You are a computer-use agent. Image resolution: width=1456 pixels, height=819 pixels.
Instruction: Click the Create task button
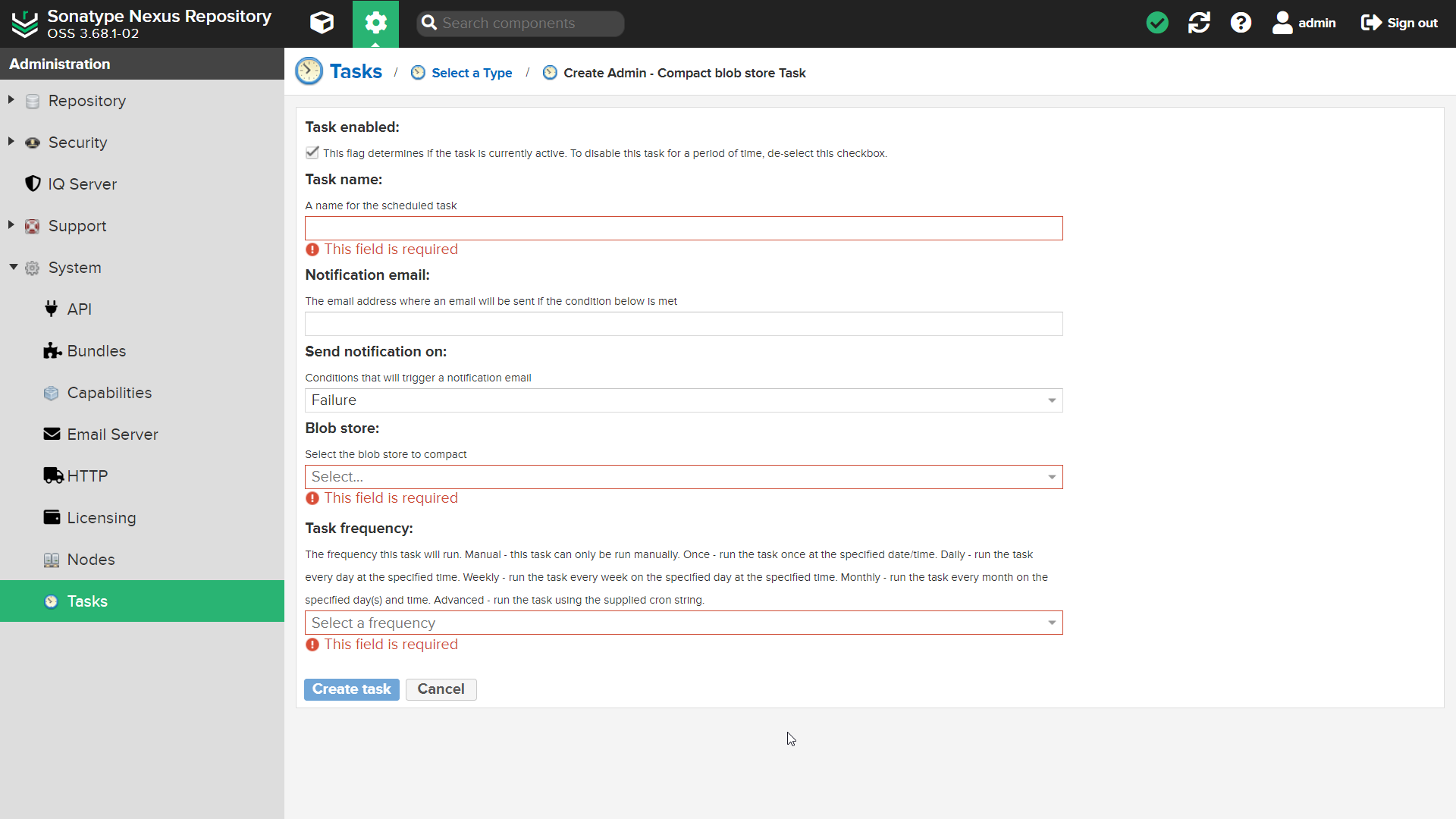352,688
